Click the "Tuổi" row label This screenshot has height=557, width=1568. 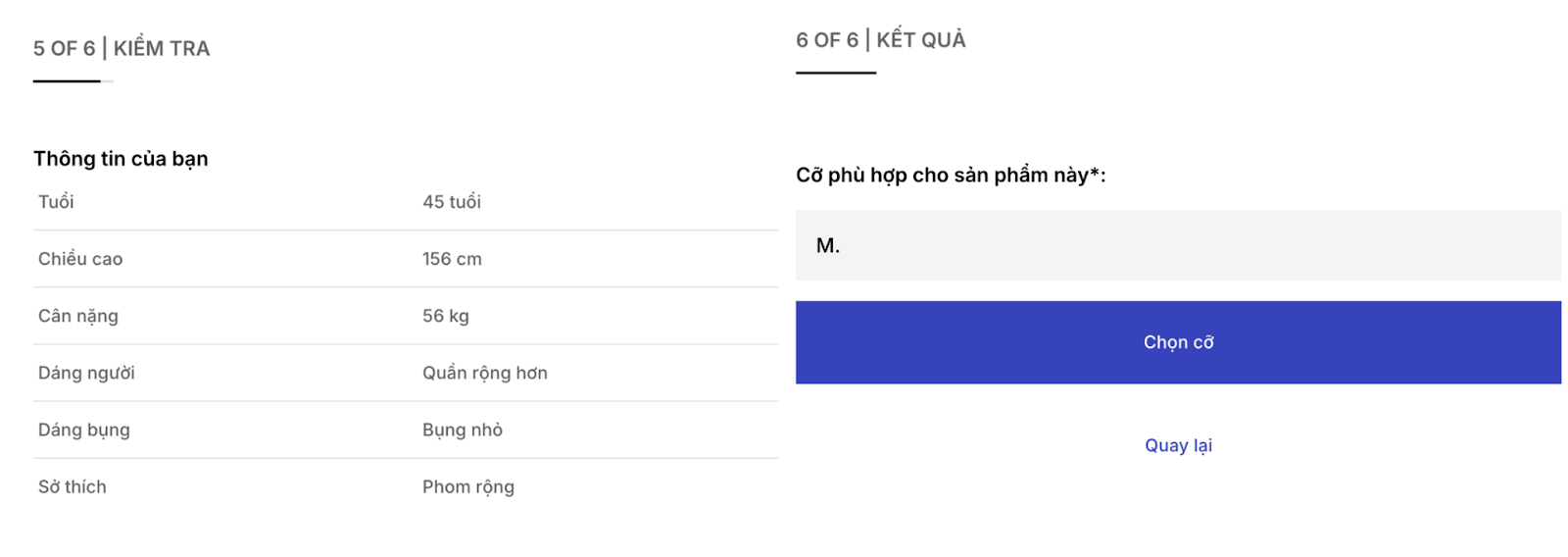(x=56, y=202)
